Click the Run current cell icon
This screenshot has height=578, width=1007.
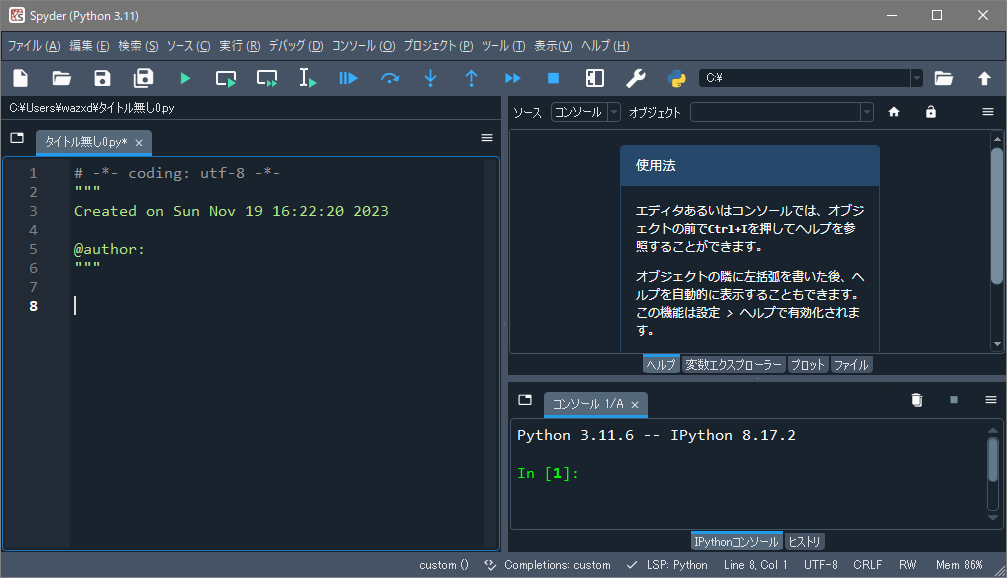226,78
